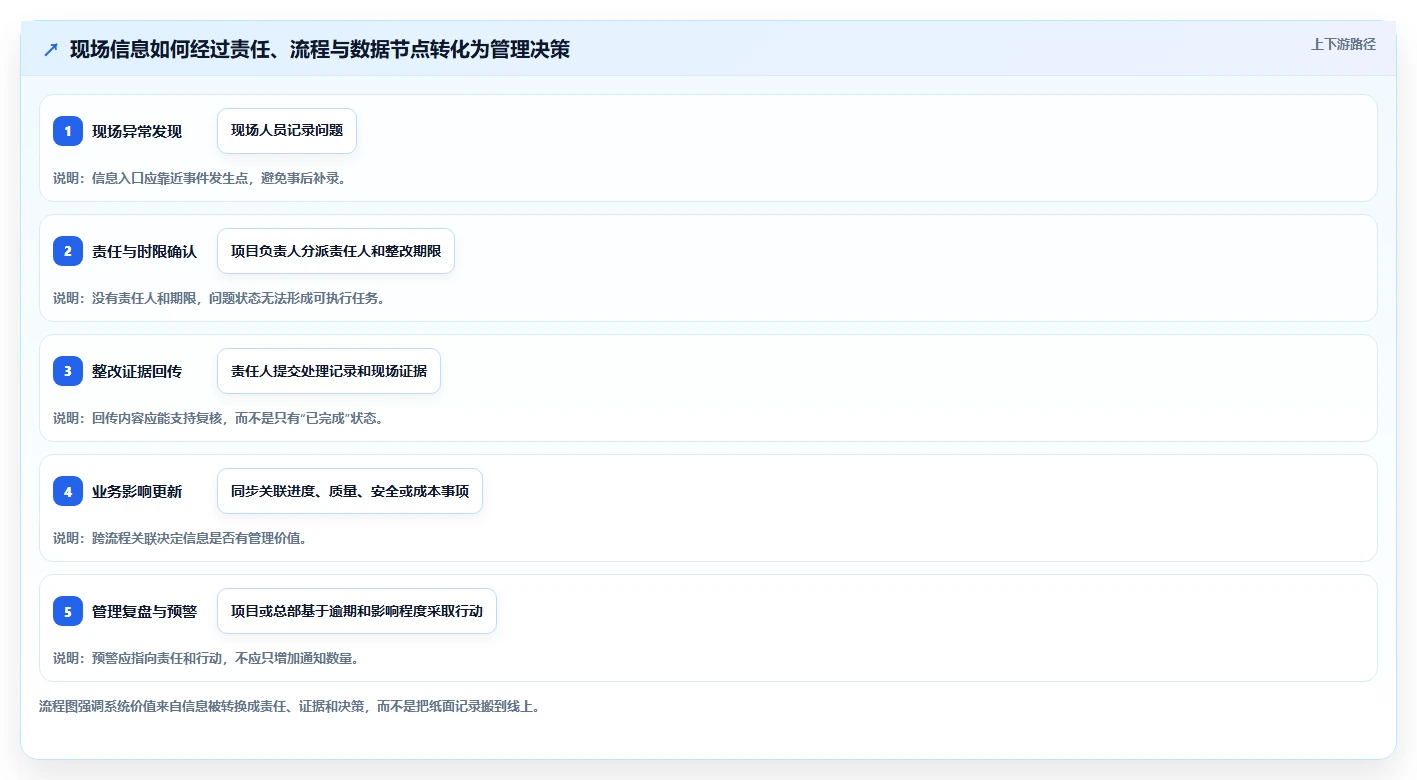The image size is (1417, 780).
Task: Click the 责任人提交处理记录和现场证据 node
Action: (329, 371)
